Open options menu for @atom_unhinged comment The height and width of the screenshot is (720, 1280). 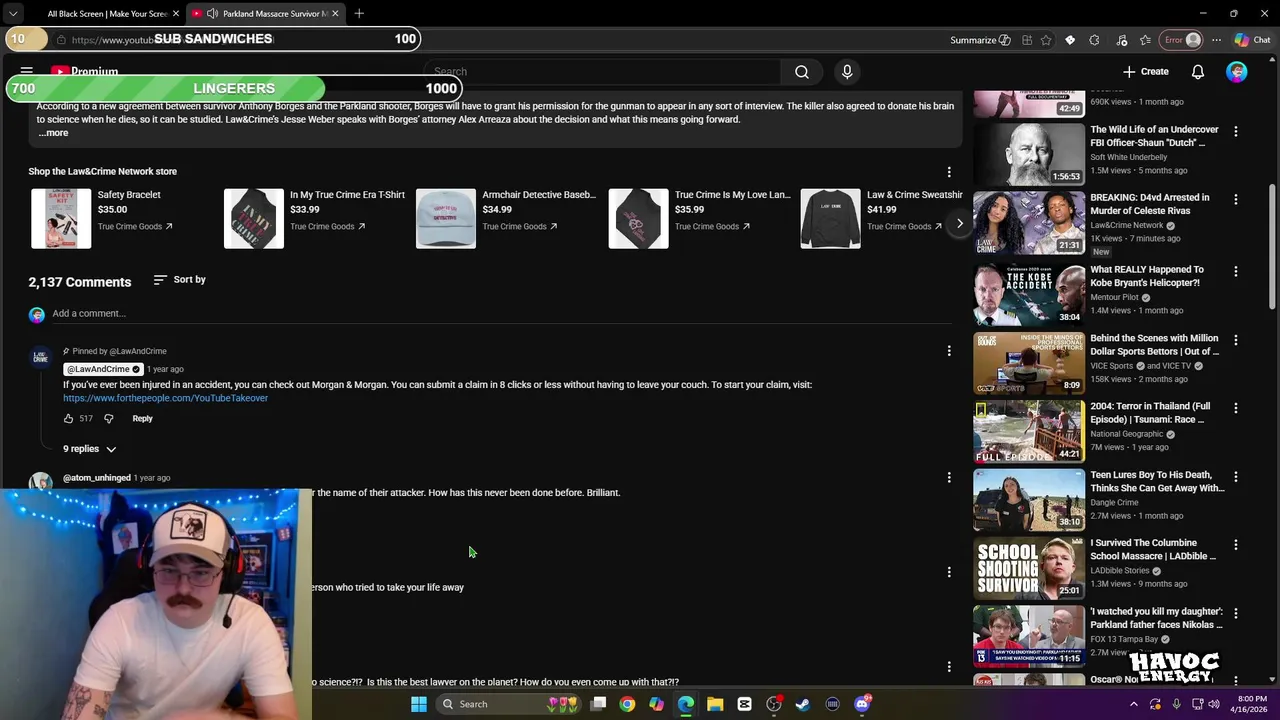coord(949,478)
